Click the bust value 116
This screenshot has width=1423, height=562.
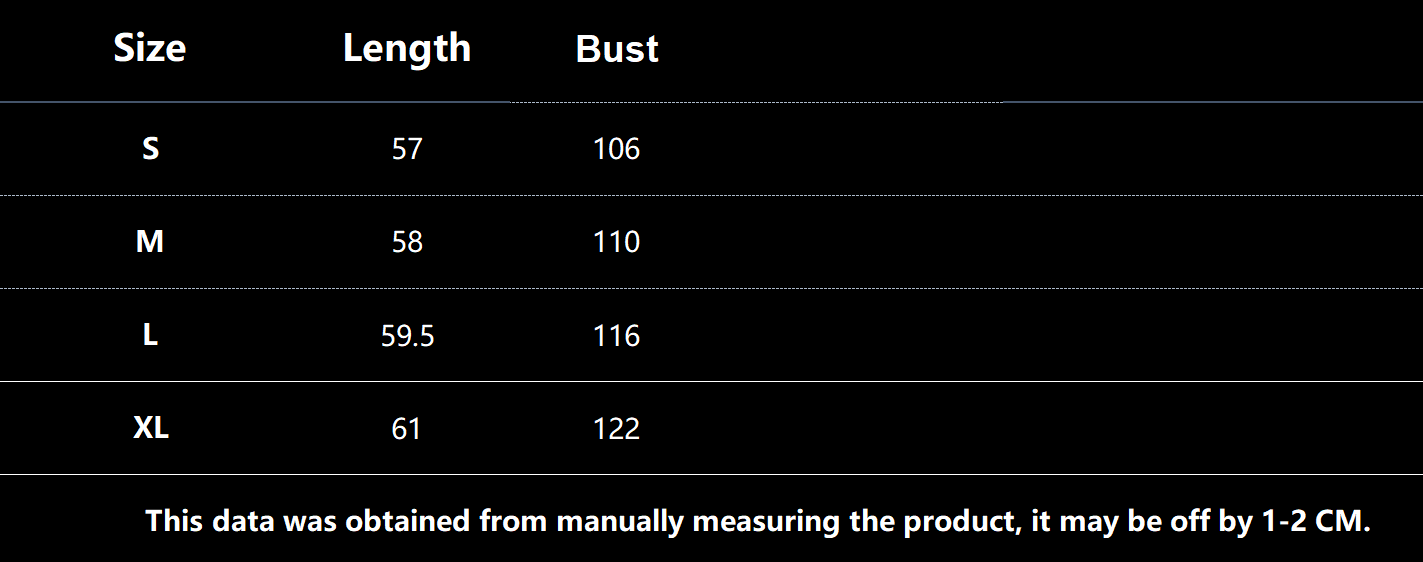pos(616,336)
